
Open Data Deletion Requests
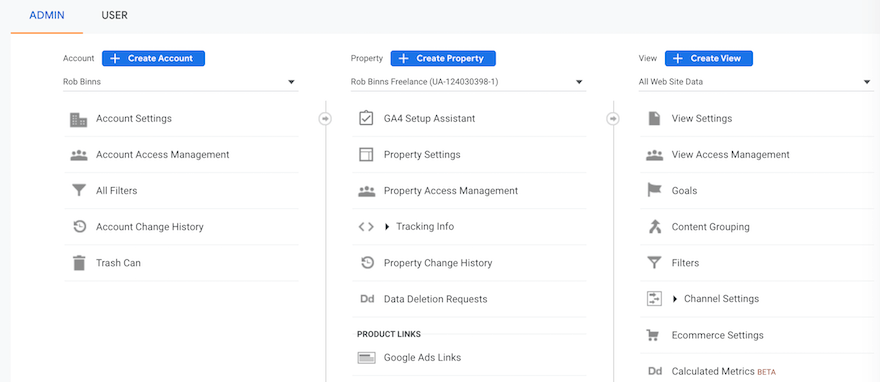(436, 299)
